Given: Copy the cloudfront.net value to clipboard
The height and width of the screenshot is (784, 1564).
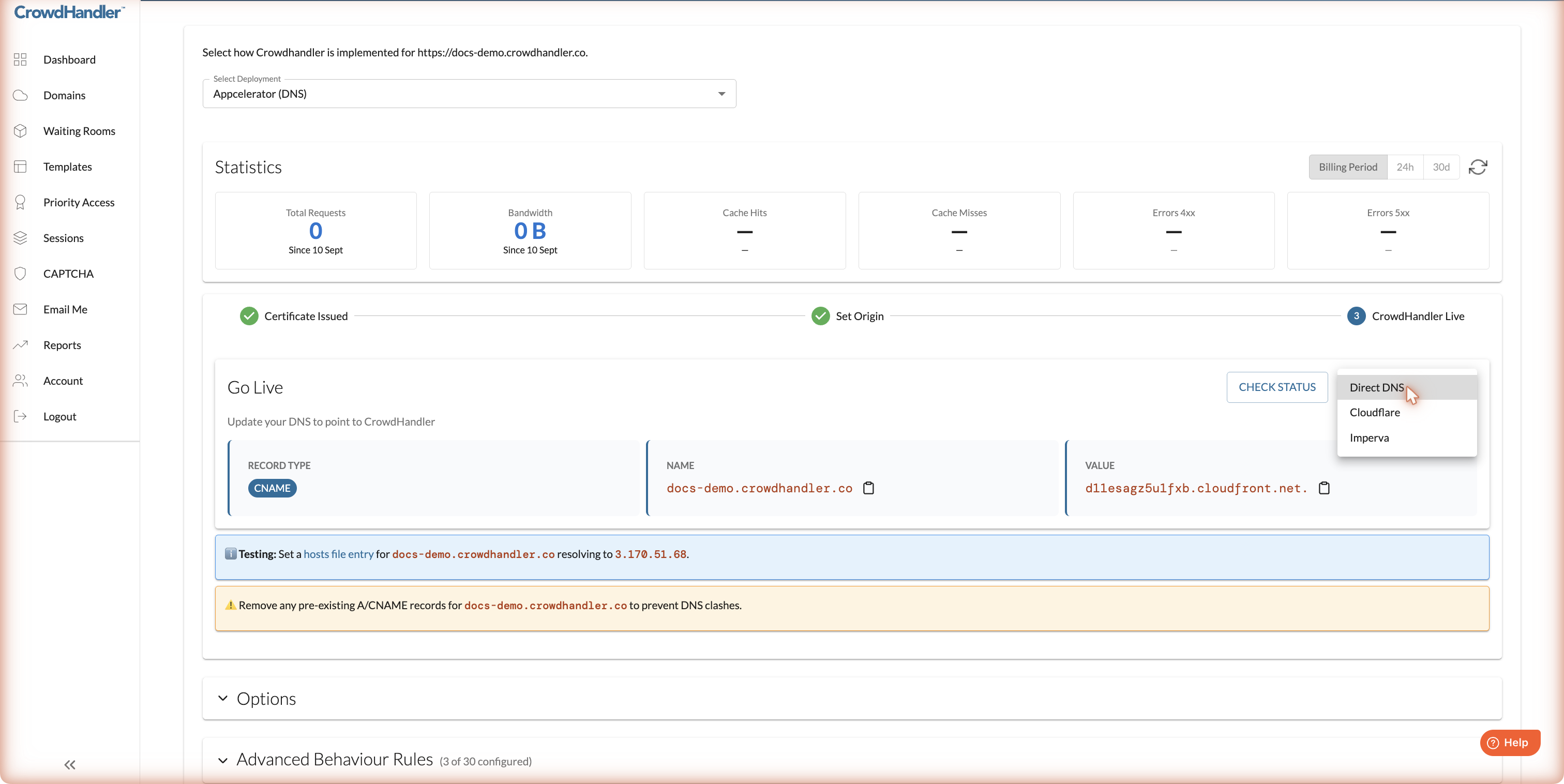Looking at the screenshot, I should (1324, 488).
